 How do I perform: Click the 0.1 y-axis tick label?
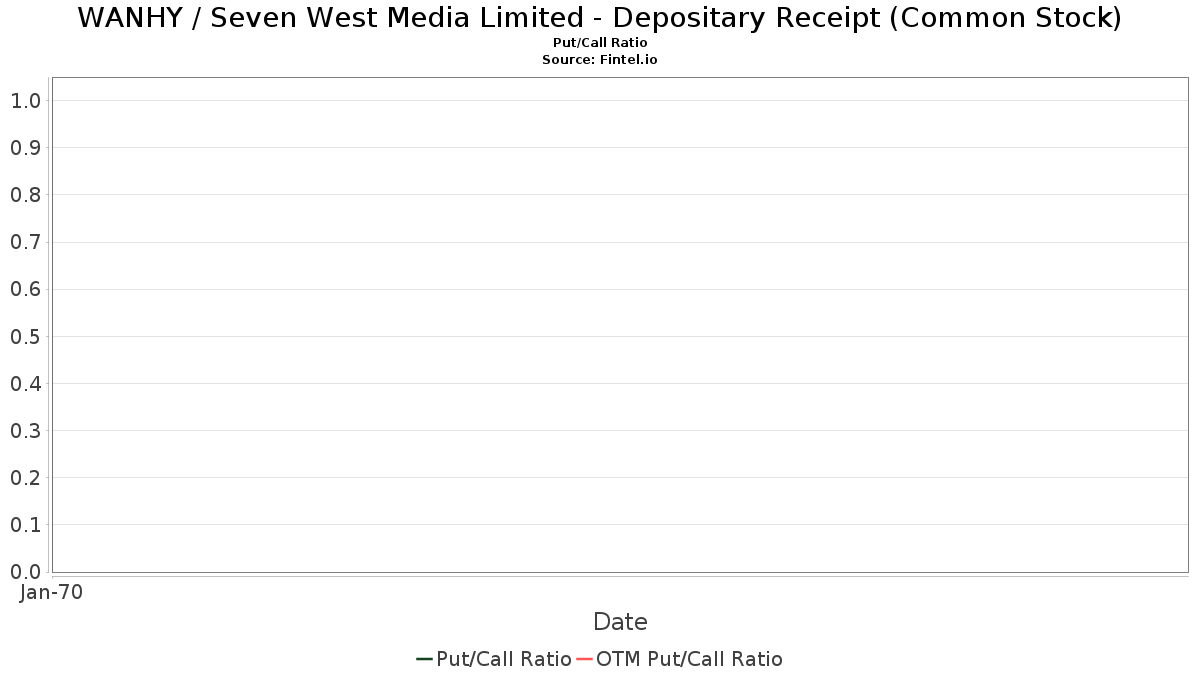click(x=25, y=525)
